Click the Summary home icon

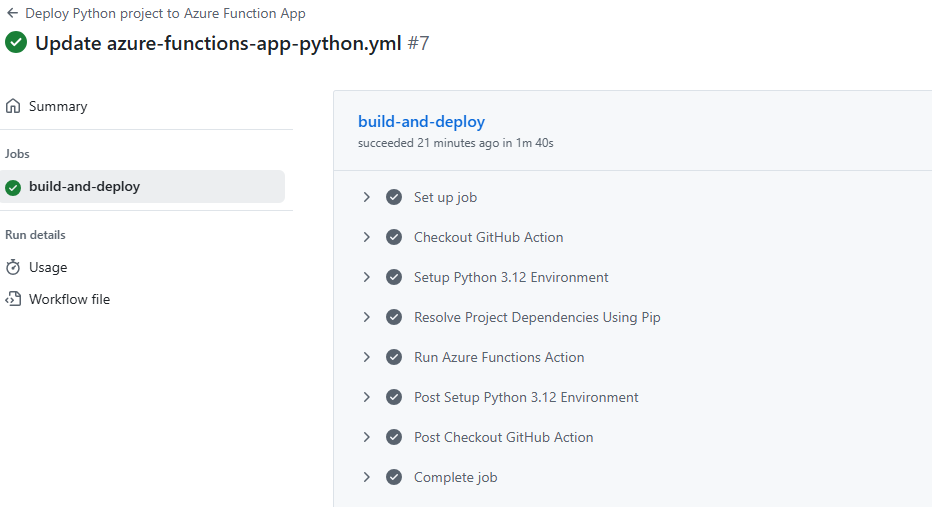point(13,106)
